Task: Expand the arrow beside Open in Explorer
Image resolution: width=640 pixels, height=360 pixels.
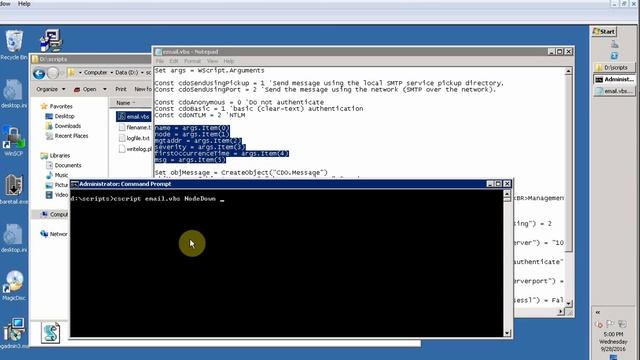Action: 104,89
